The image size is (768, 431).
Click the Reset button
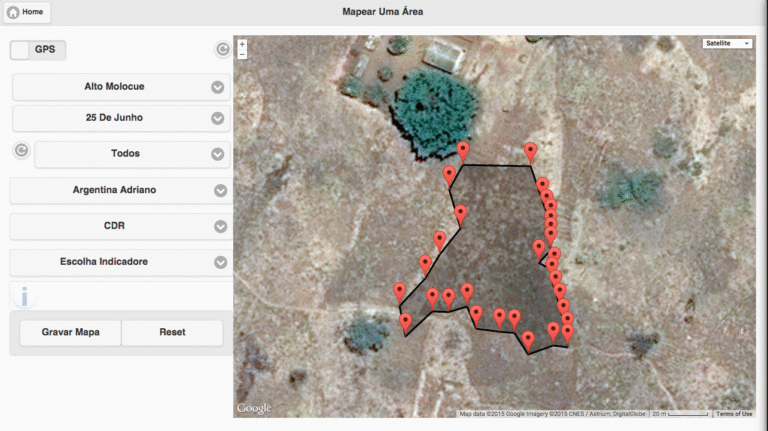(x=172, y=332)
